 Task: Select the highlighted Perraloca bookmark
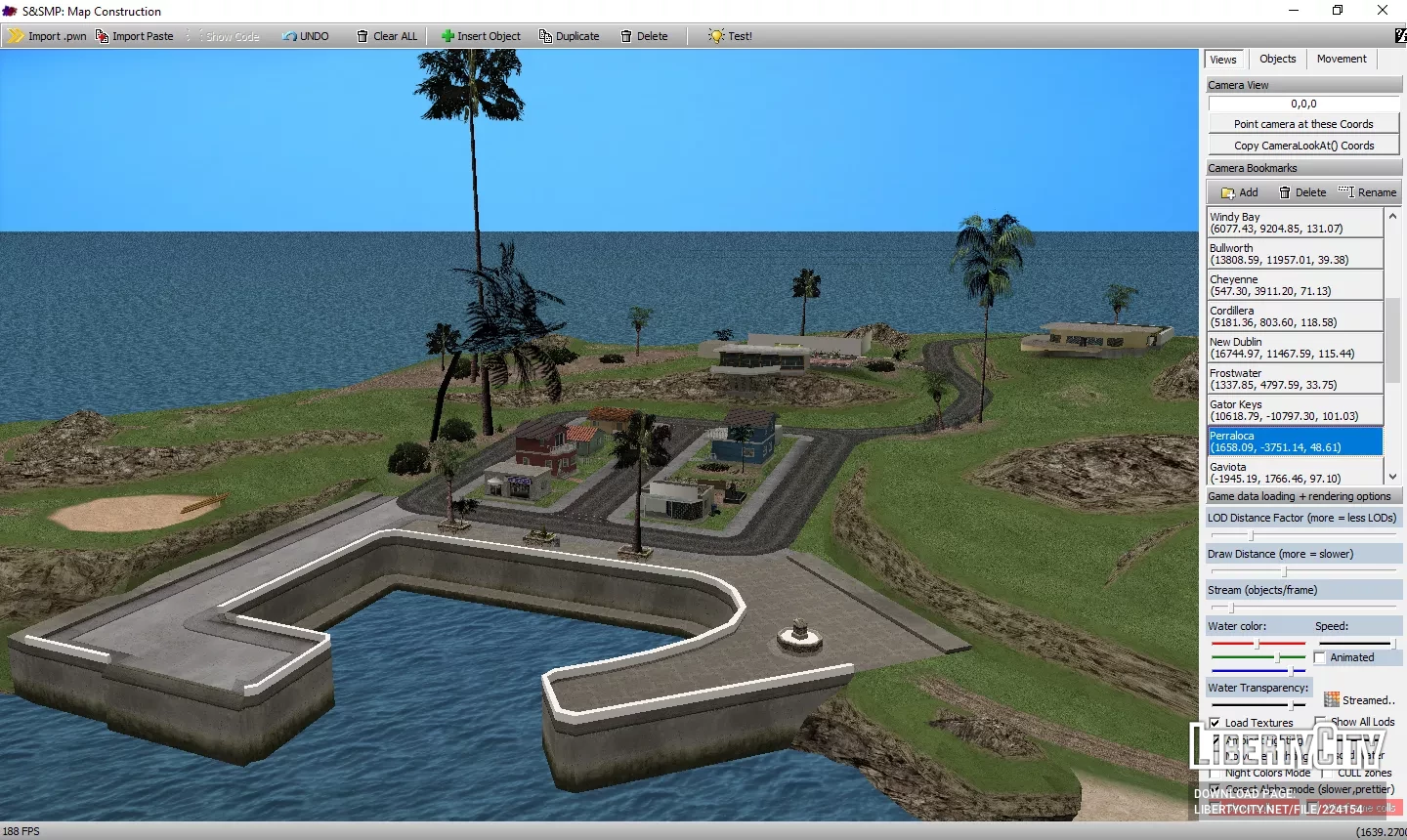click(x=1296, y=441)
